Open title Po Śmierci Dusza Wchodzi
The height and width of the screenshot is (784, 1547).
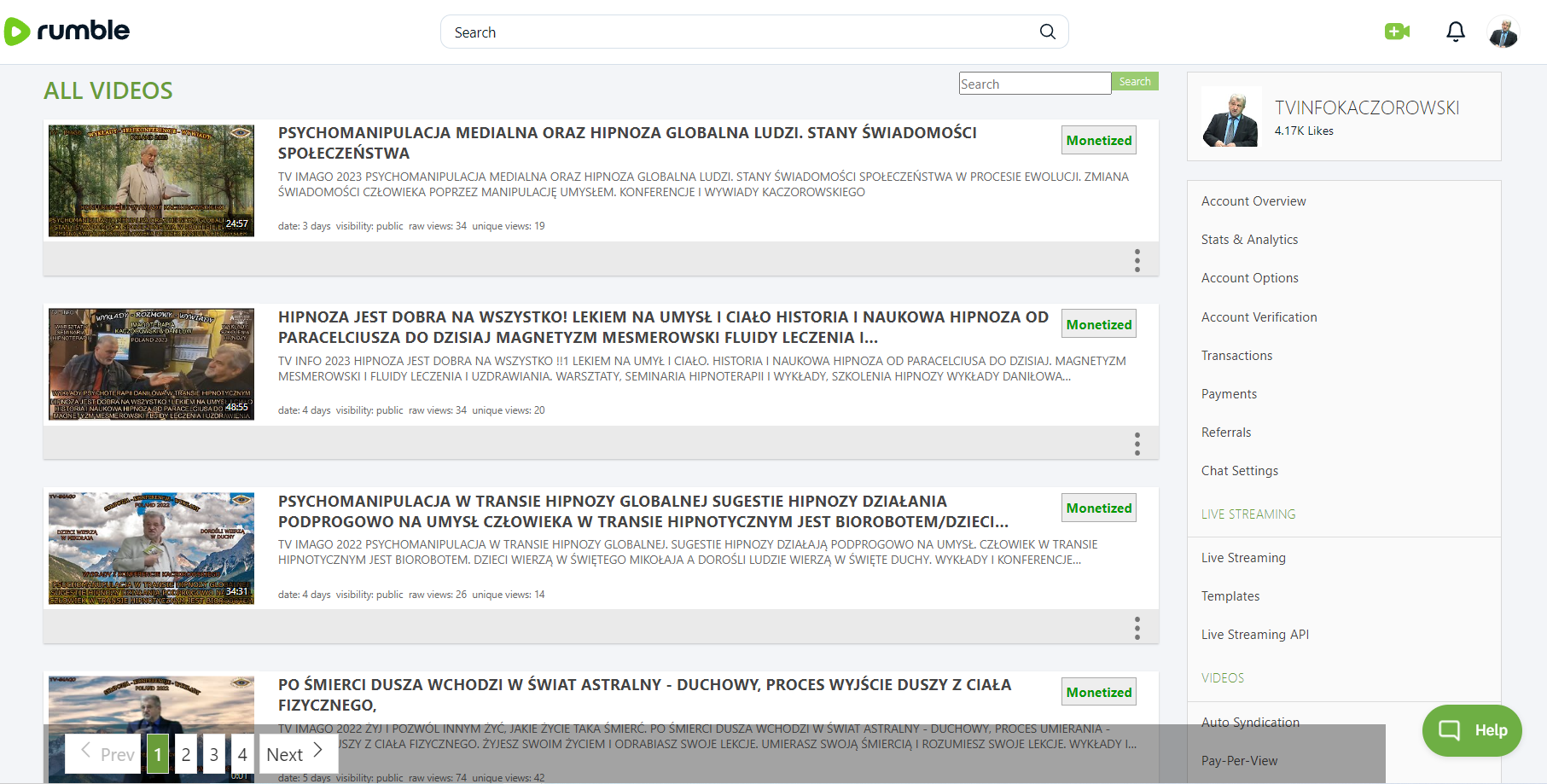point(644,694)
